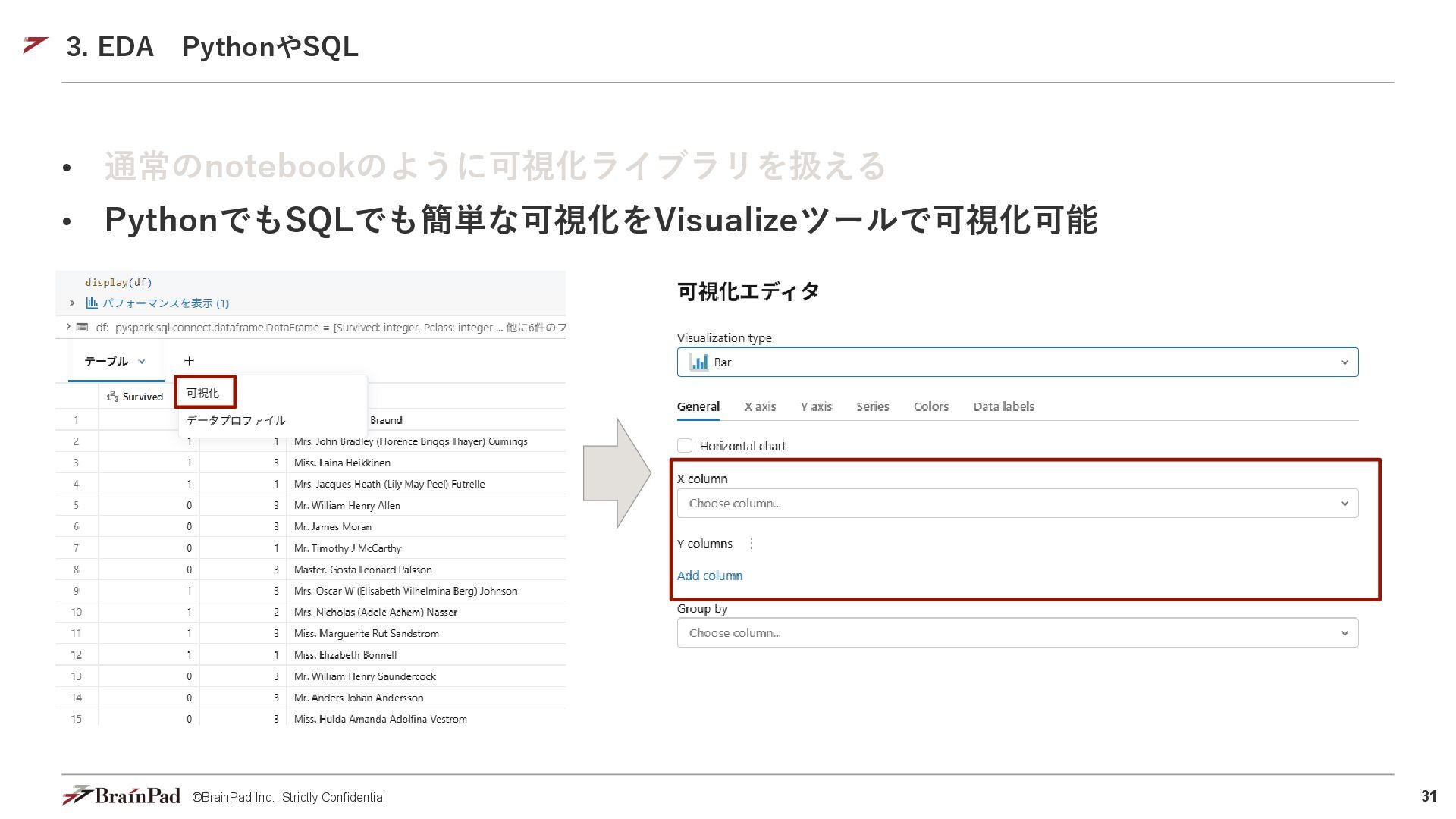This screenshot has height=819, width=1456.
Task: Click the dataframe table icon beside df
Action: (x=82, y=328)
